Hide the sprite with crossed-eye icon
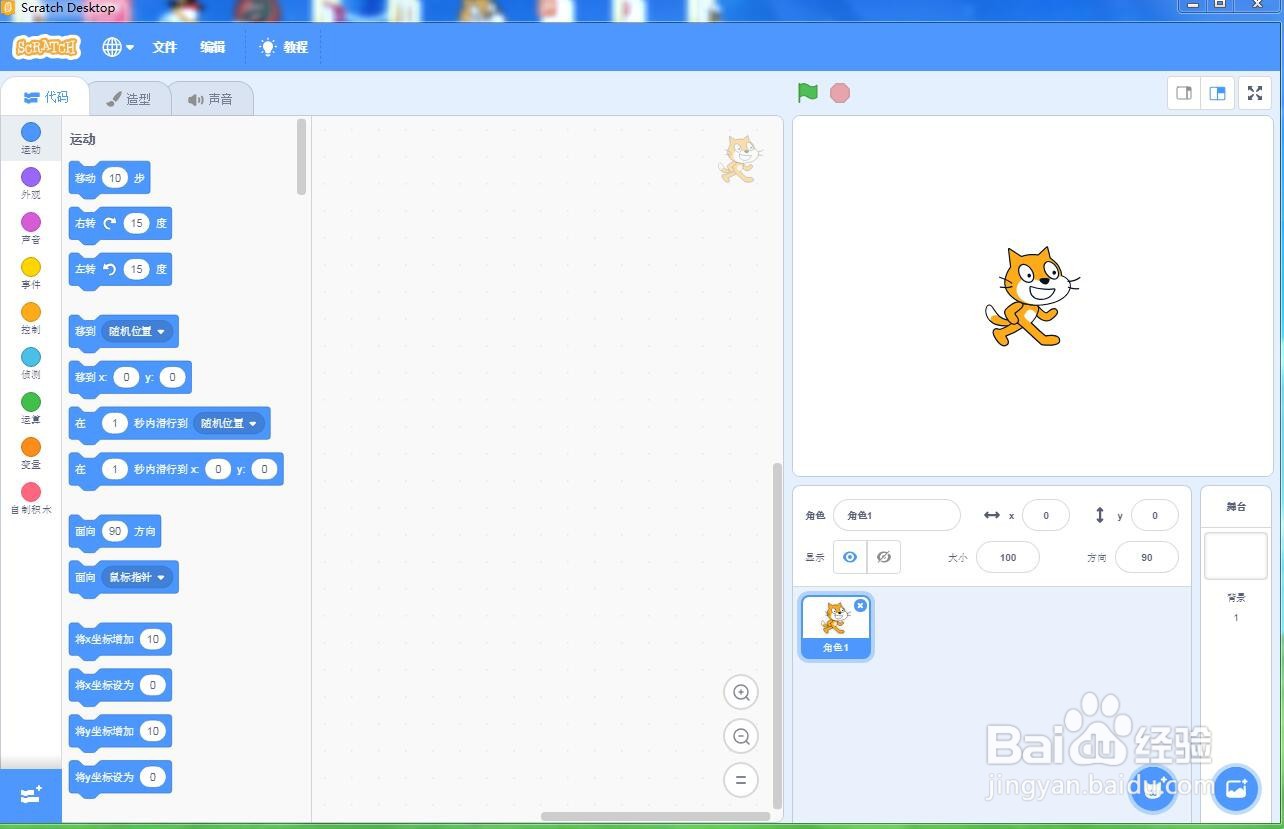 884,557
